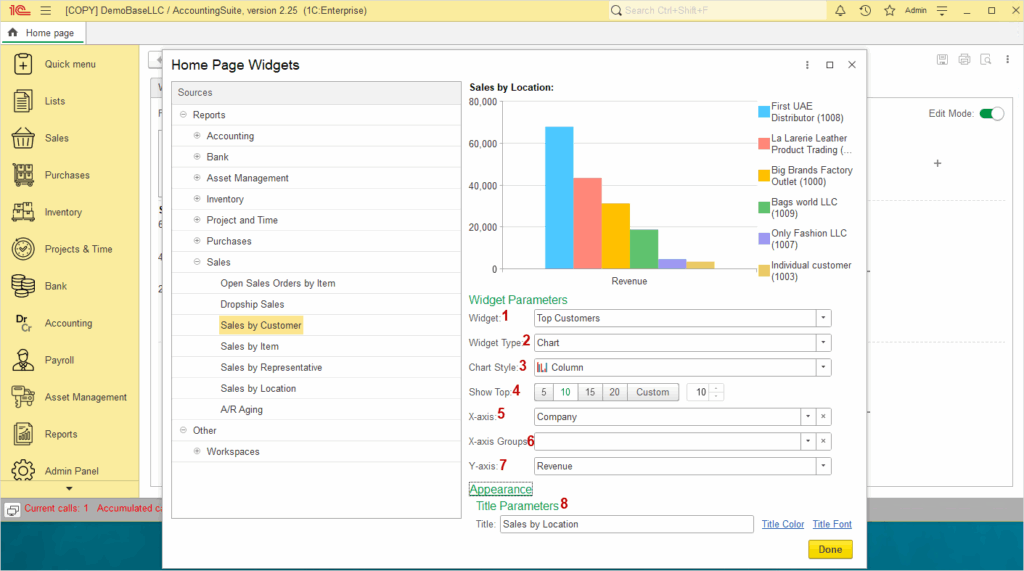Open the Inventory boxes icon

pos(23,212)
